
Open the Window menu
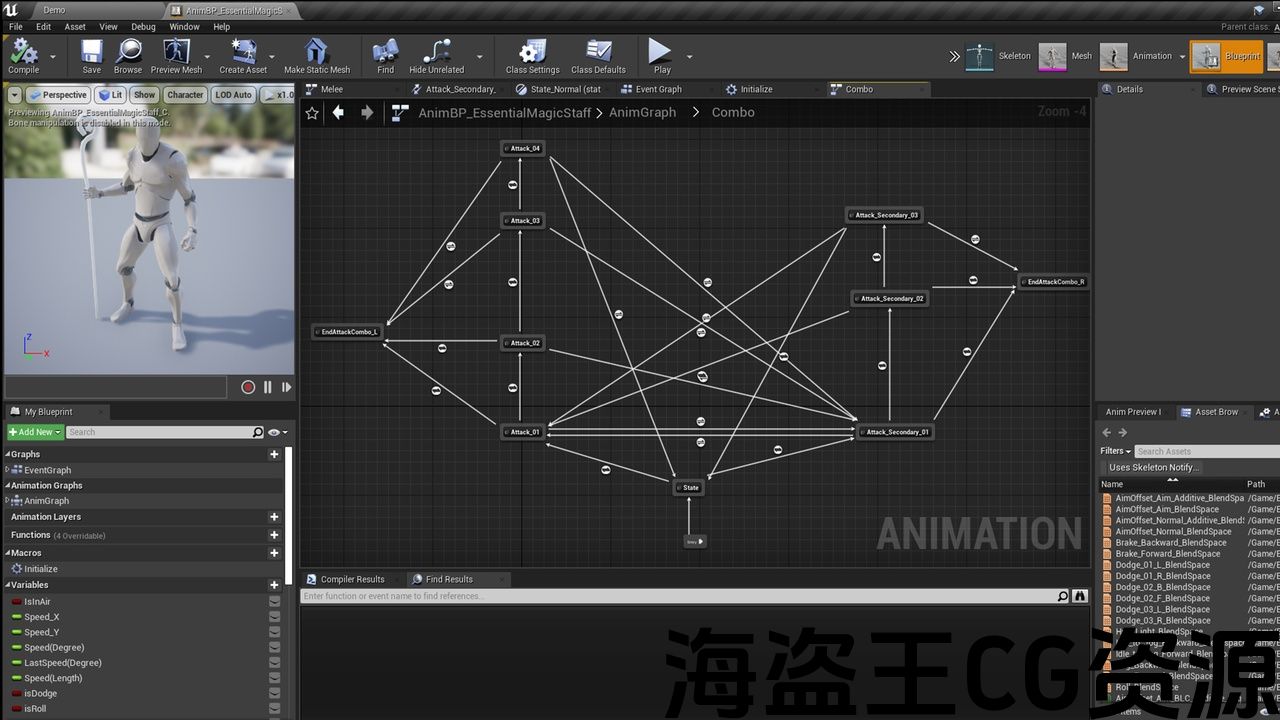pyautogui.click(x=184, y=27)
